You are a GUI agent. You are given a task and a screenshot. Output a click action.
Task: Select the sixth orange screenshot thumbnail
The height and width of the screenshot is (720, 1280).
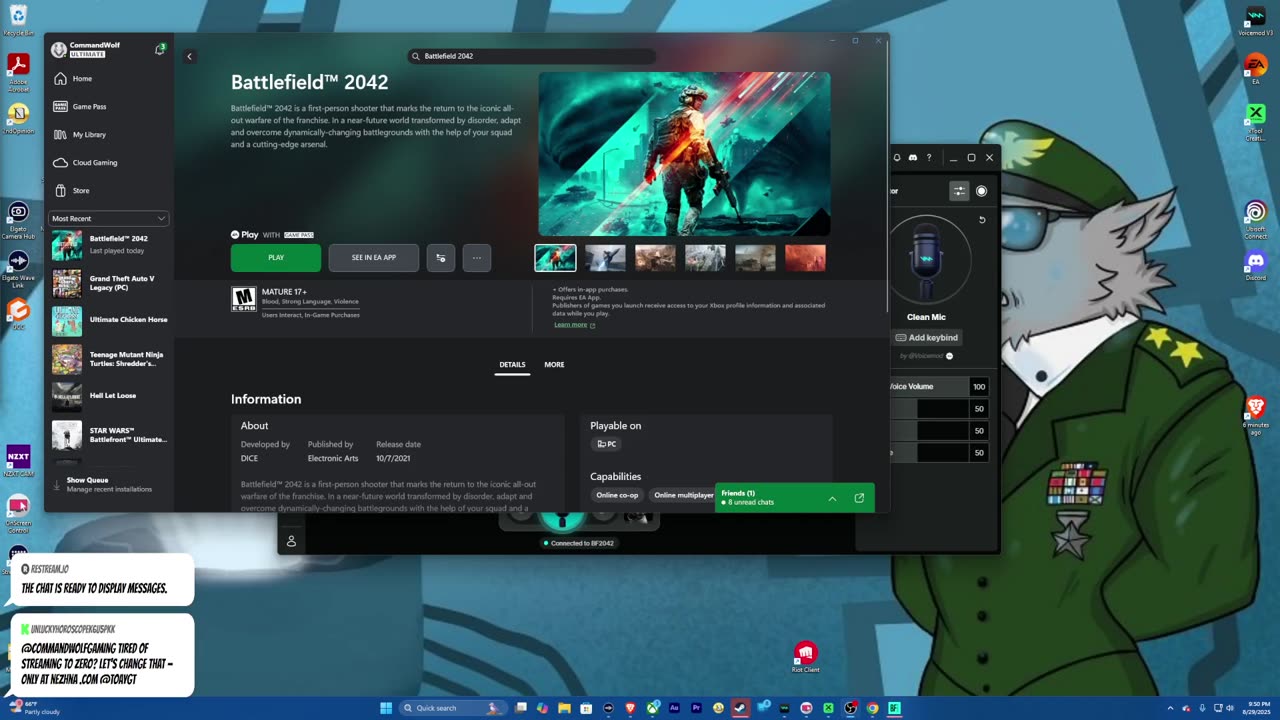point(805,258)
